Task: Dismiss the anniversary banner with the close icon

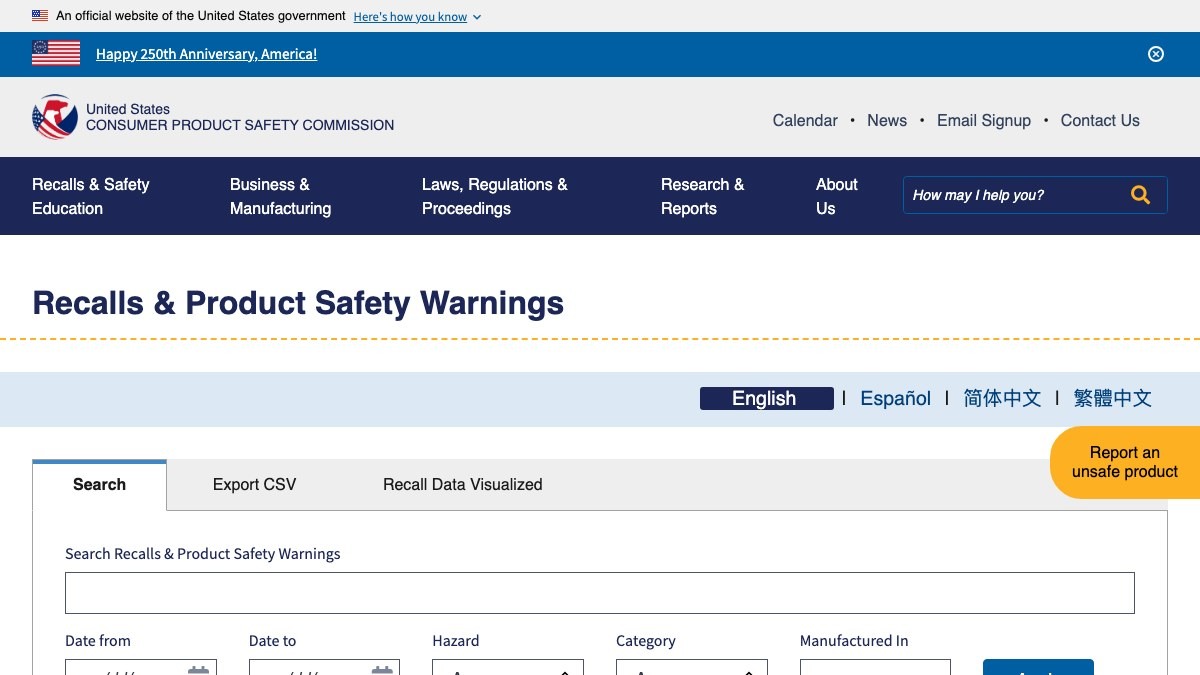Action: tap(1156, 54)
